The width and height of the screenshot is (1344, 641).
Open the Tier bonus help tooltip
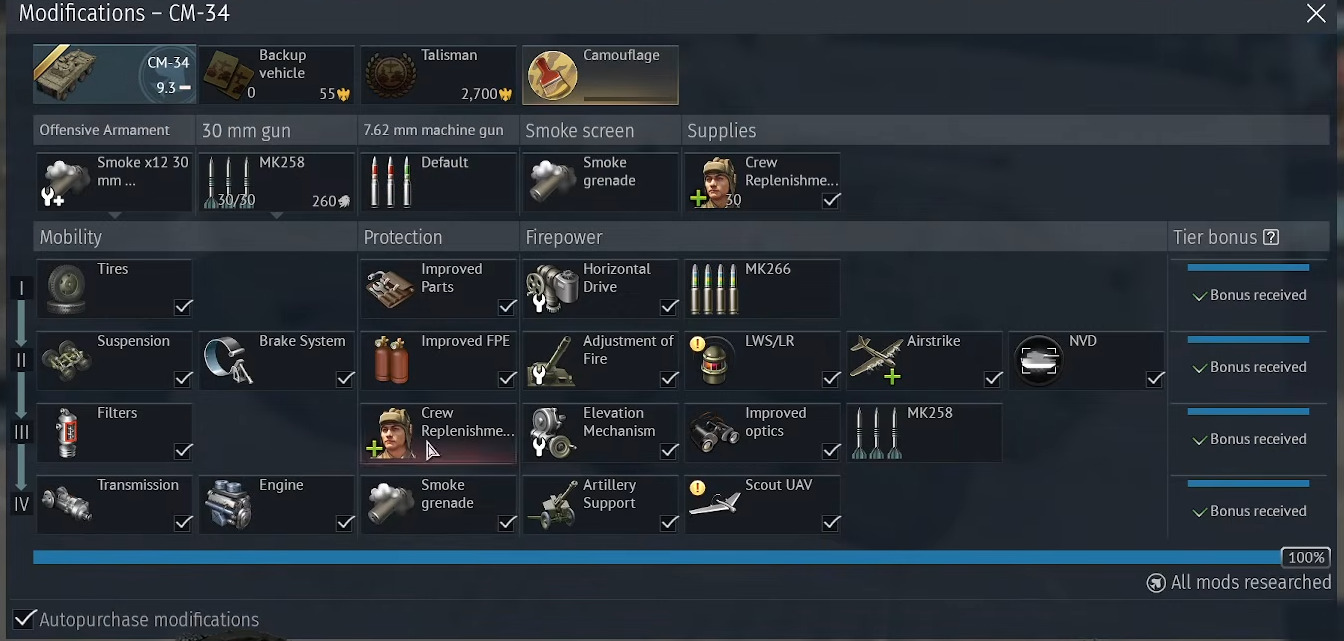pos(1271,237)
